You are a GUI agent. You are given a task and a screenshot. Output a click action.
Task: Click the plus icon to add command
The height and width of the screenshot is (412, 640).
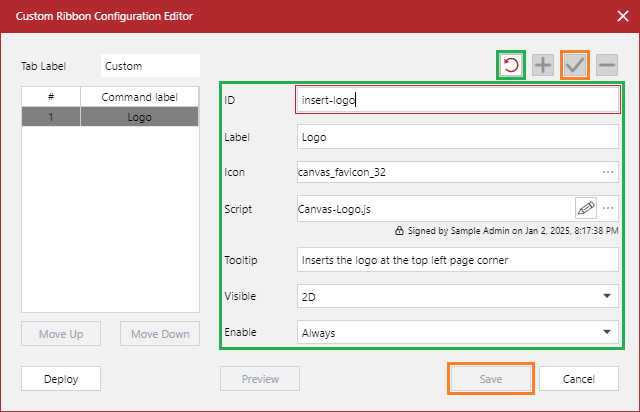[542, 66]
